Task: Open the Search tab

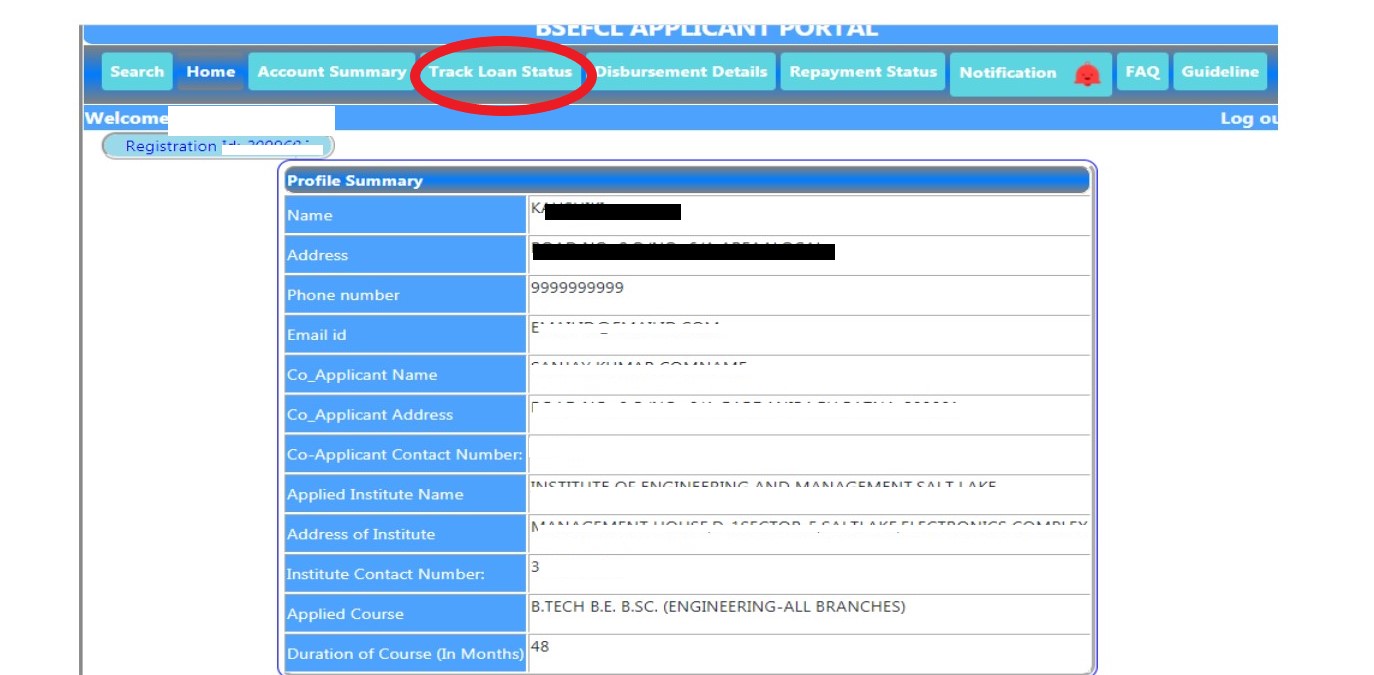Action: (137, 72)
